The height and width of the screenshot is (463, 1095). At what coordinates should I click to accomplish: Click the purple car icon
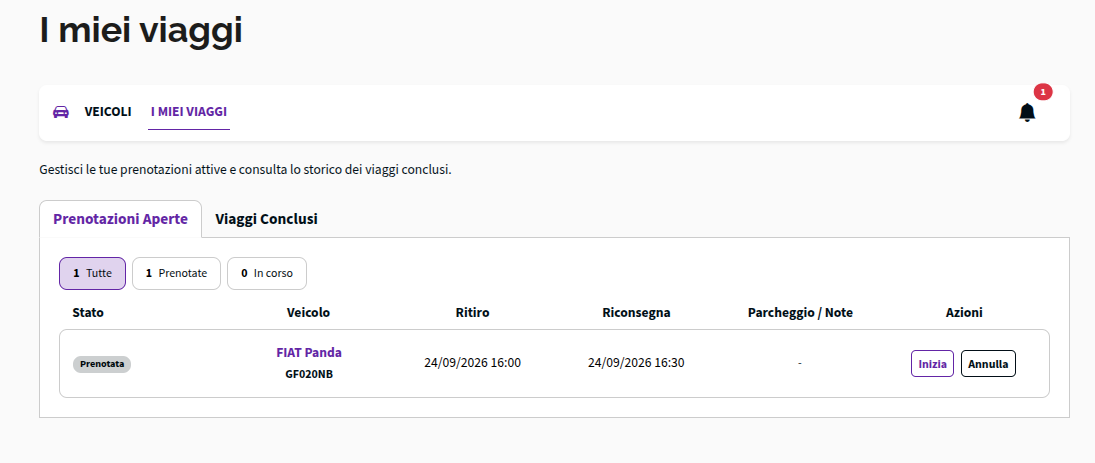[x=61, y=112]
